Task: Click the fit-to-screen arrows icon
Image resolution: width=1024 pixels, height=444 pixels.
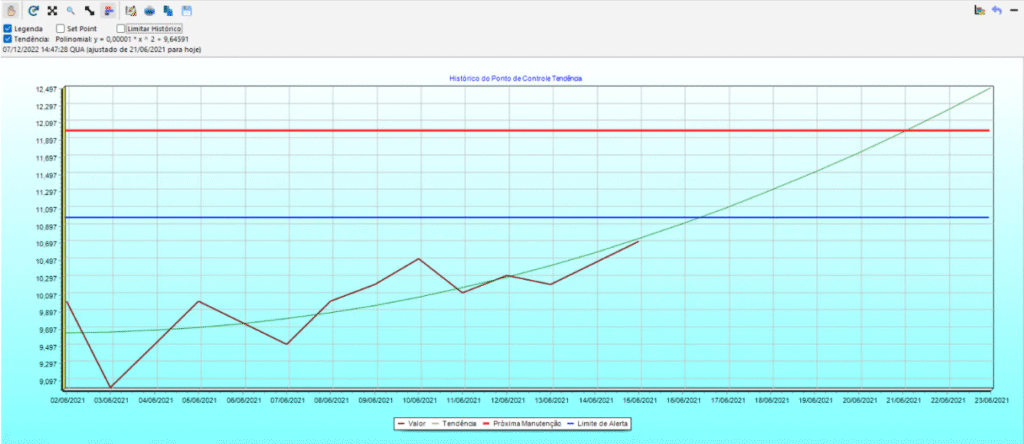Action: tap(52, 10)
